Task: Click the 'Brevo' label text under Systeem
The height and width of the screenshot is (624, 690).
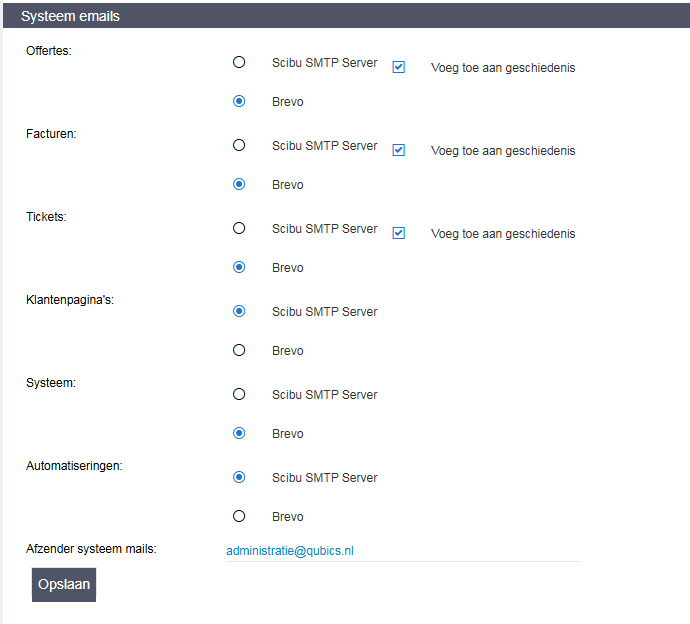Action: click(287, 434)
